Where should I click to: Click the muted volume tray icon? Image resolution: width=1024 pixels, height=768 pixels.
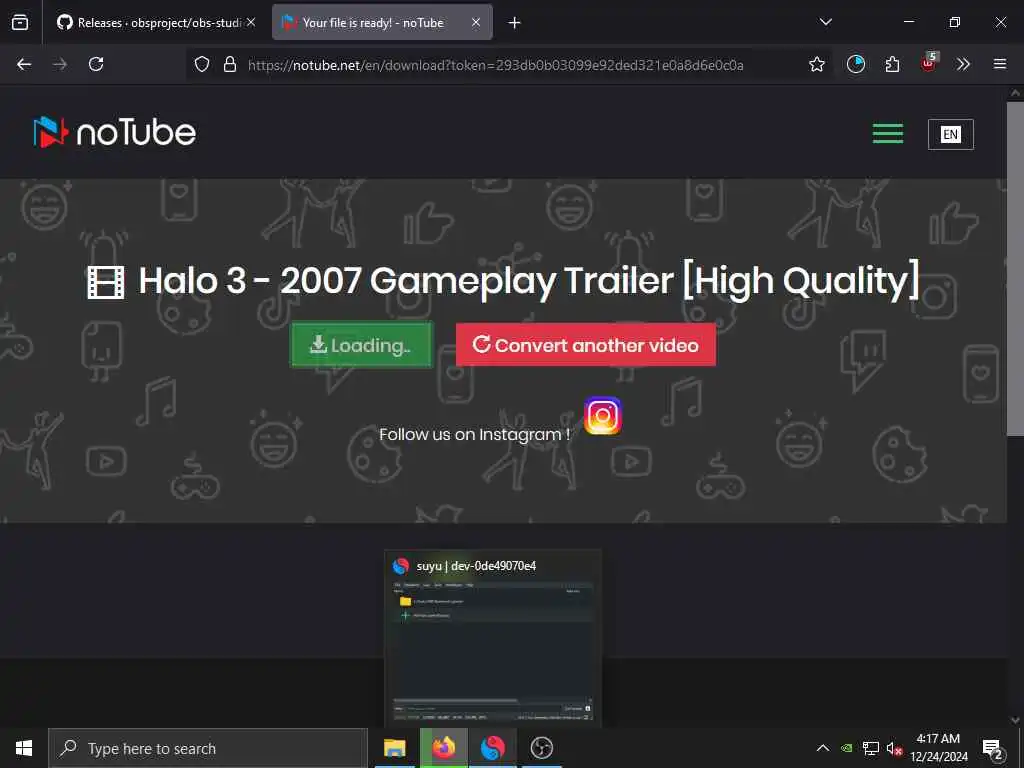[x=894, y=748]
